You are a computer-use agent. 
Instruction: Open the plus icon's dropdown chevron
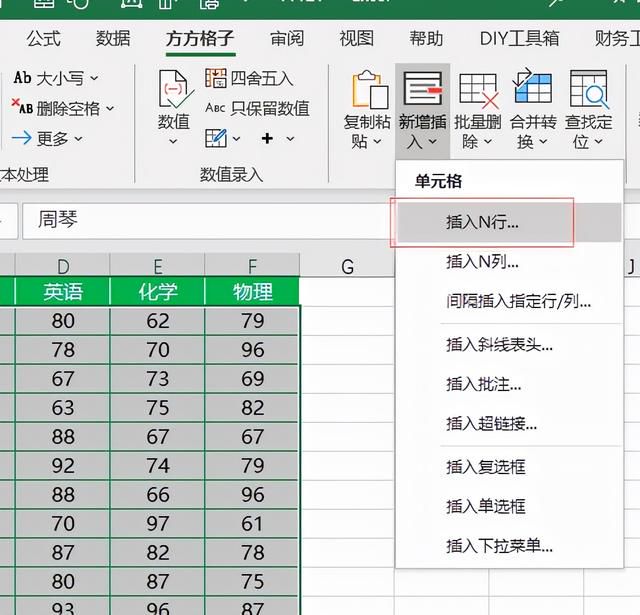click(290, 139)
